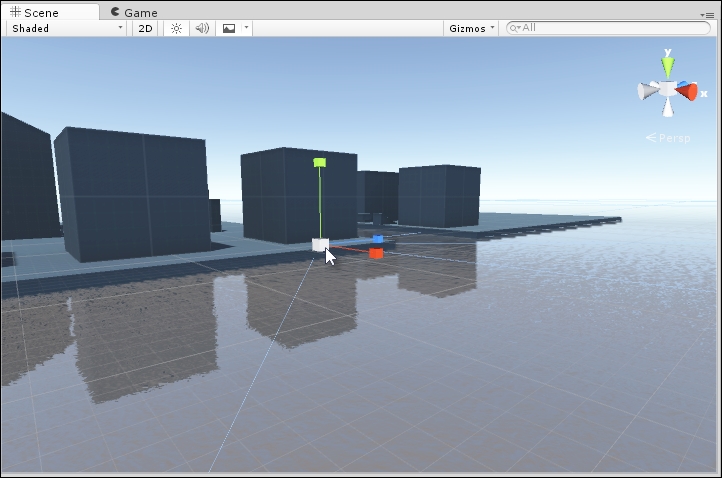Click the green Y-axis cone on orientation gizmo

(667, 67)
